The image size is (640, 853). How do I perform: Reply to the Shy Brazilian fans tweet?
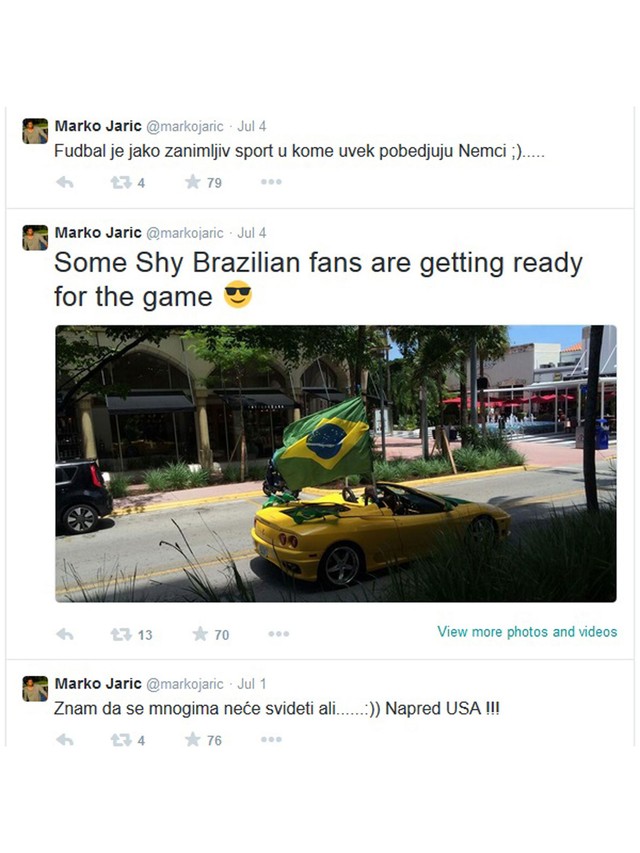point(65,634)
